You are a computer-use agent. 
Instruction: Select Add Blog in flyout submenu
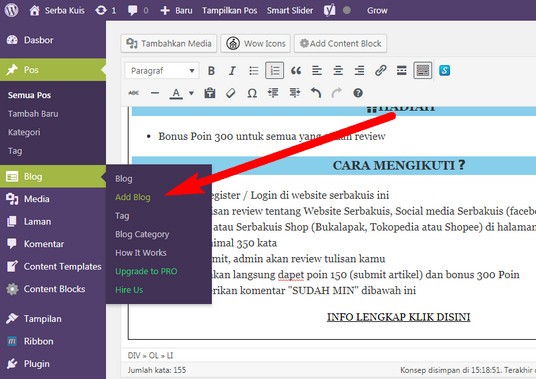point(133,197)
